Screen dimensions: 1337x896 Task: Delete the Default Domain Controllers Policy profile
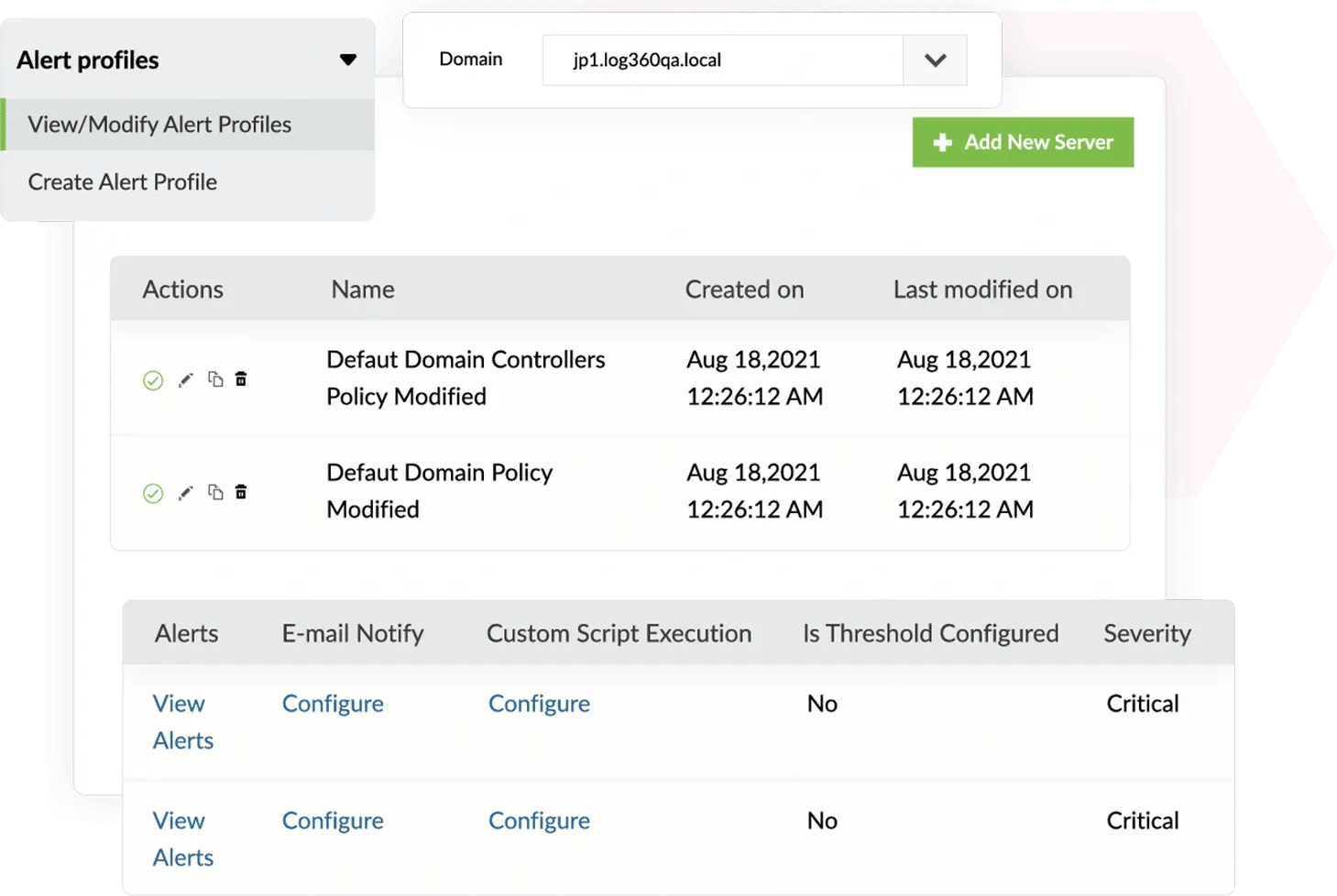click(x=241, y=379)
